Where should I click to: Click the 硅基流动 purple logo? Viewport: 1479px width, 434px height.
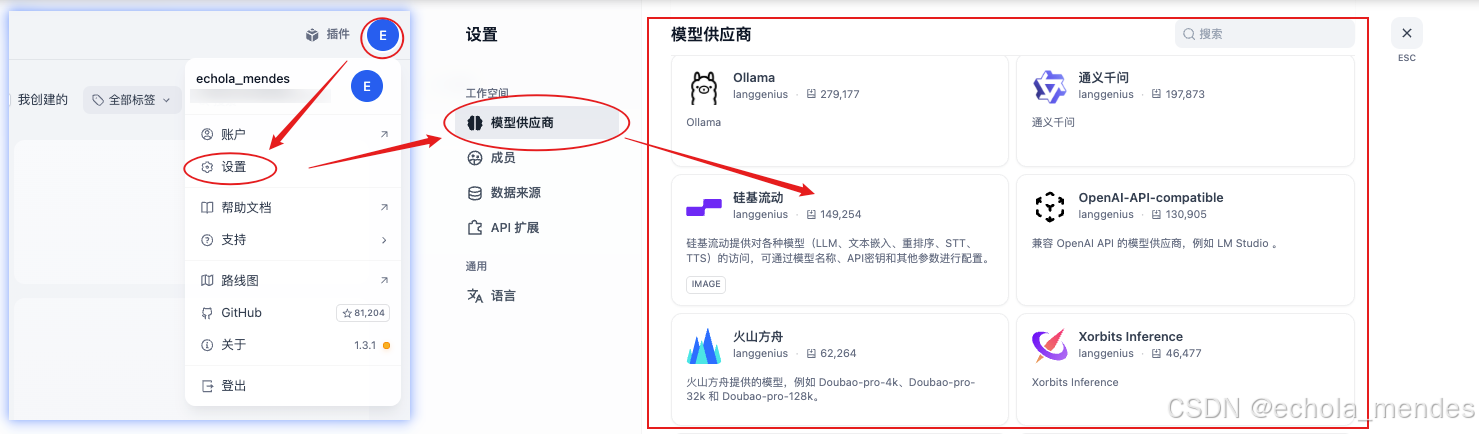[x=704, y=207]
